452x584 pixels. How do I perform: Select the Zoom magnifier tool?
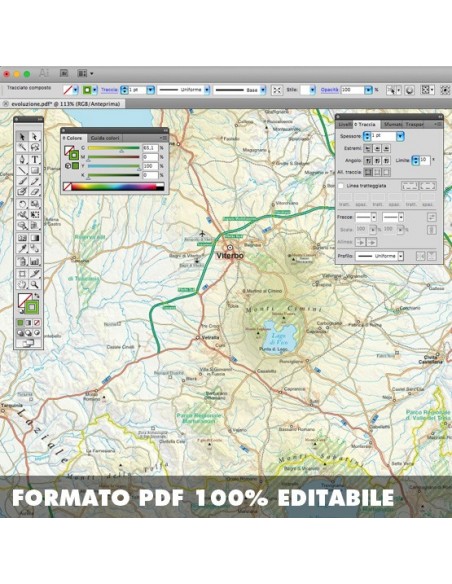[35, 285]
